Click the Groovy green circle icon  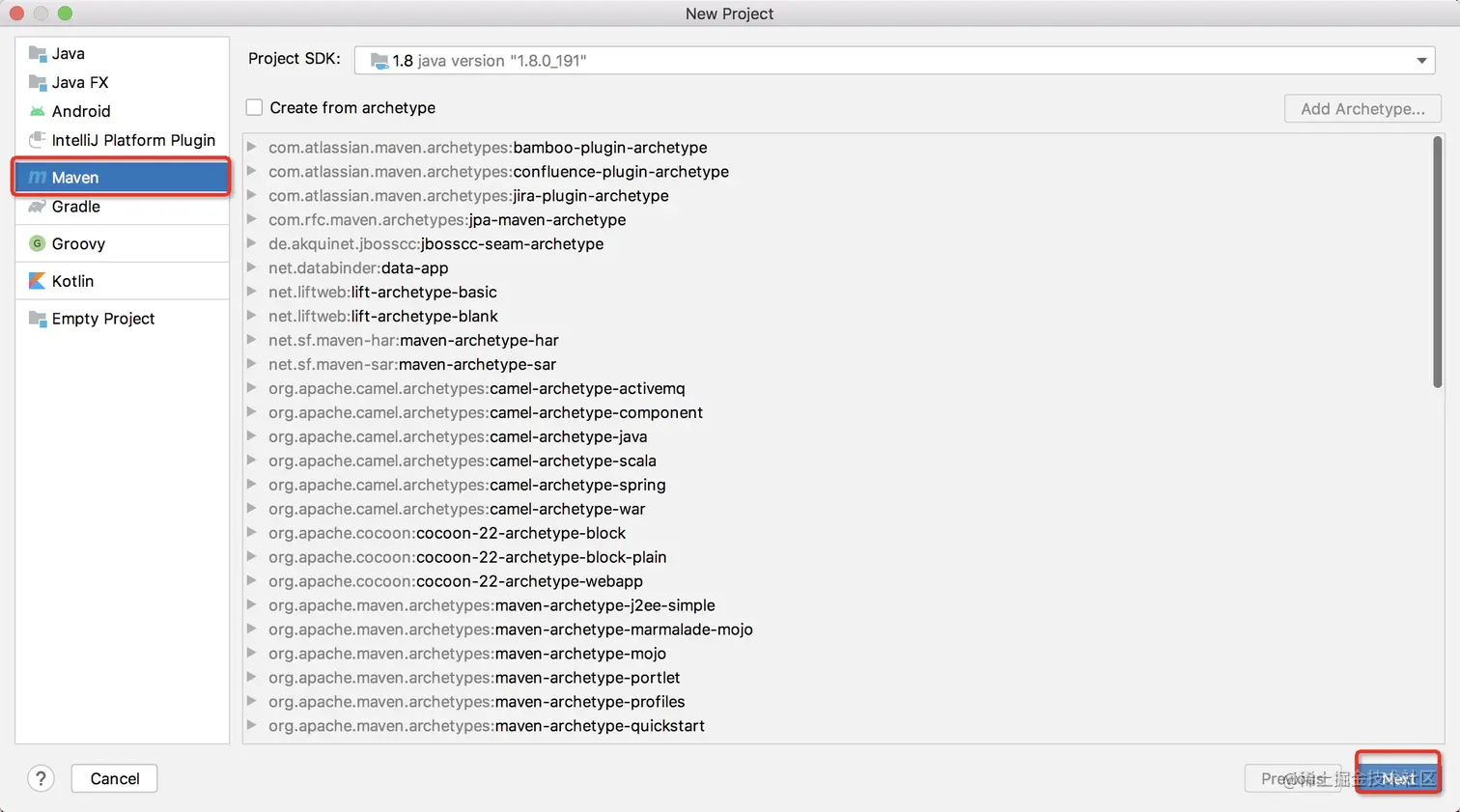click(38, 243)
